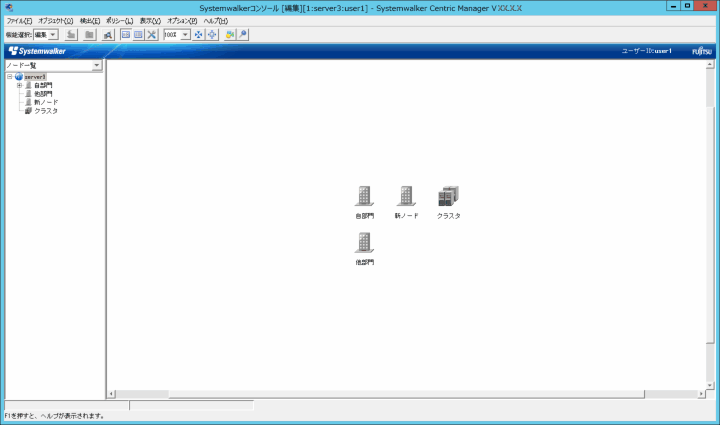Minimize the Systemwalker console window
Screen dimensions: 720x425
coord(673,6)
